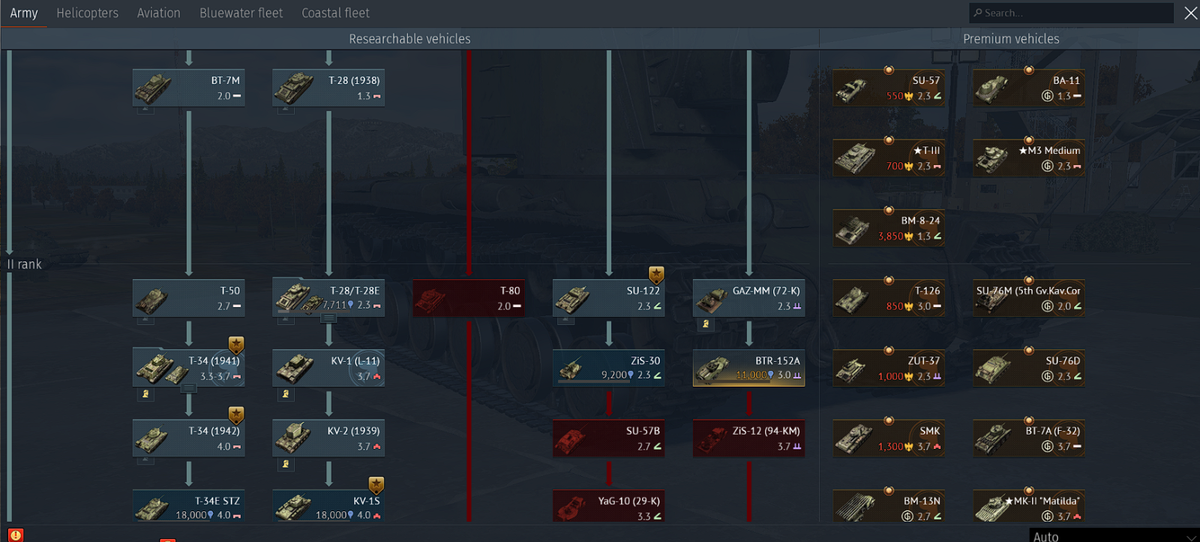This screenshot has width=1200, height=542.
Task: Click the BT-7M tank icon
Action: click(153, 87)
